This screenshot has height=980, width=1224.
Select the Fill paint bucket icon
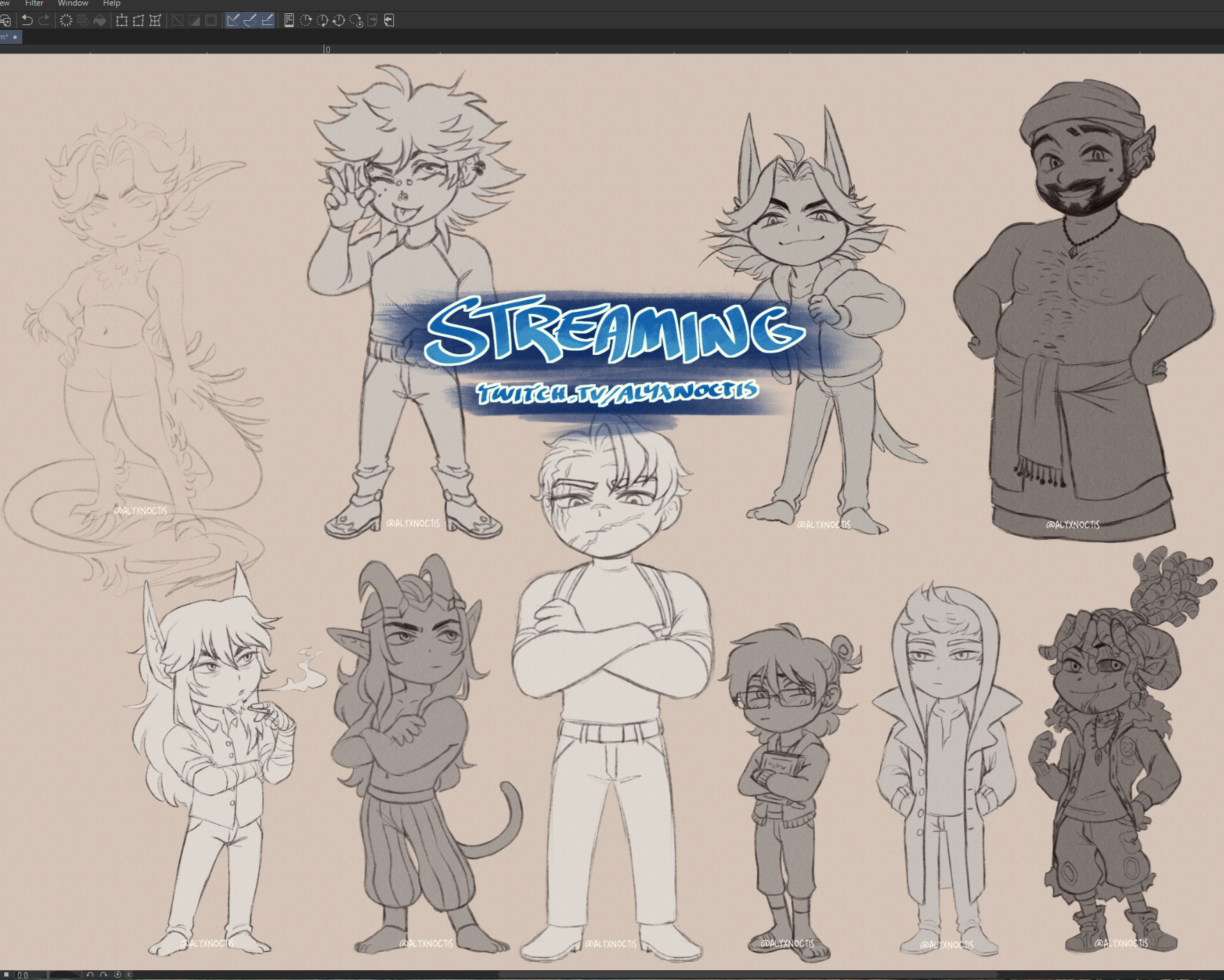point(100,20)
